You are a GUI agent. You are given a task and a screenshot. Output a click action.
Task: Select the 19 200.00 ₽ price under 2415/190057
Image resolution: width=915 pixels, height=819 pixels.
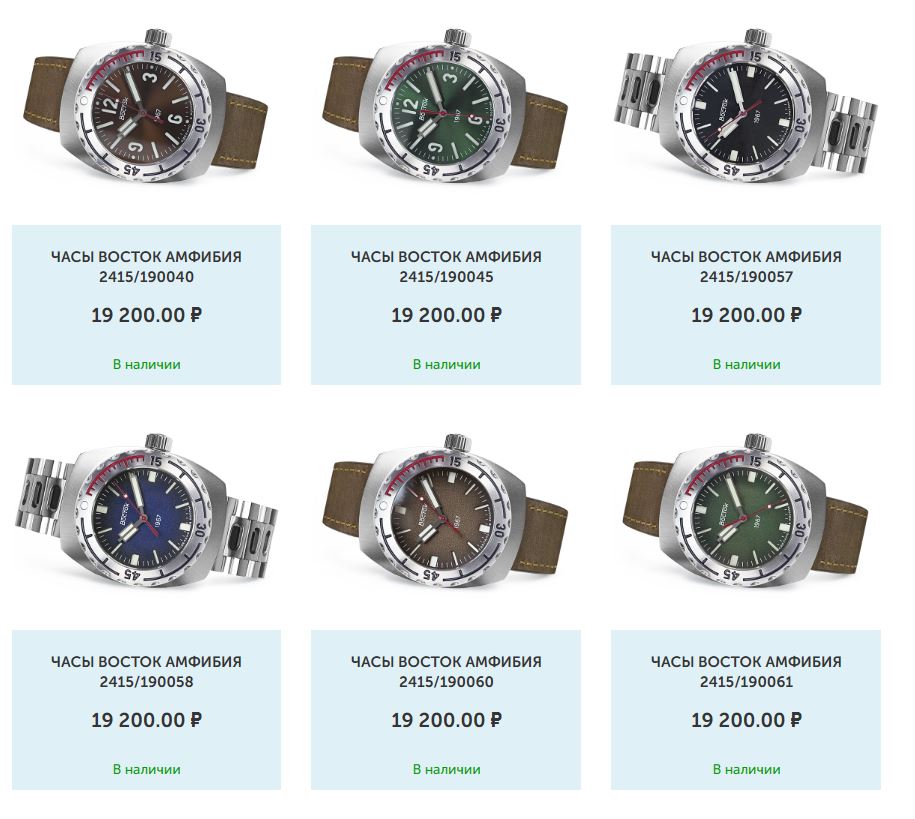pos(746,315)
